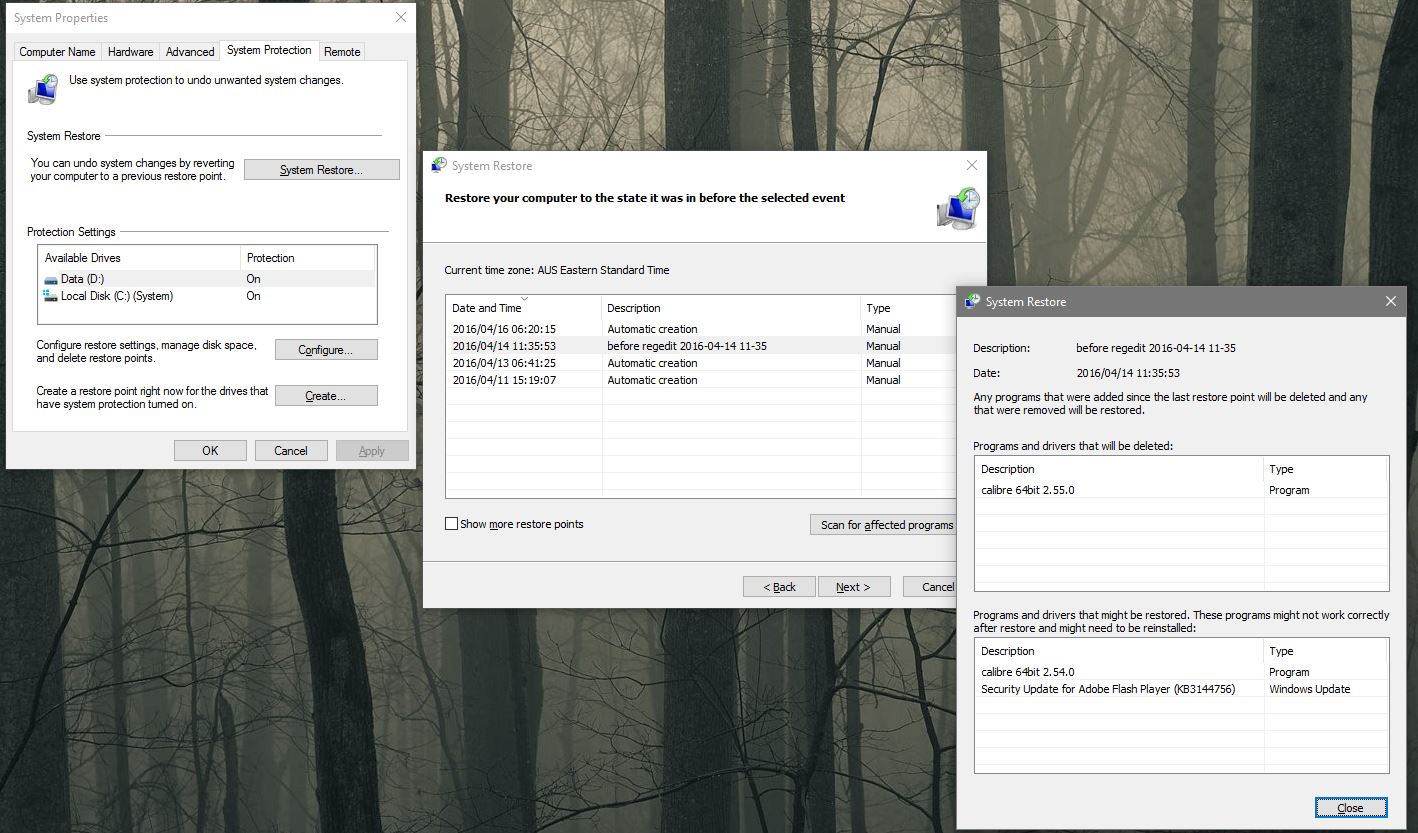
Task: Click the System Protection shield icon in System Properties
Action: click(42, 89)
